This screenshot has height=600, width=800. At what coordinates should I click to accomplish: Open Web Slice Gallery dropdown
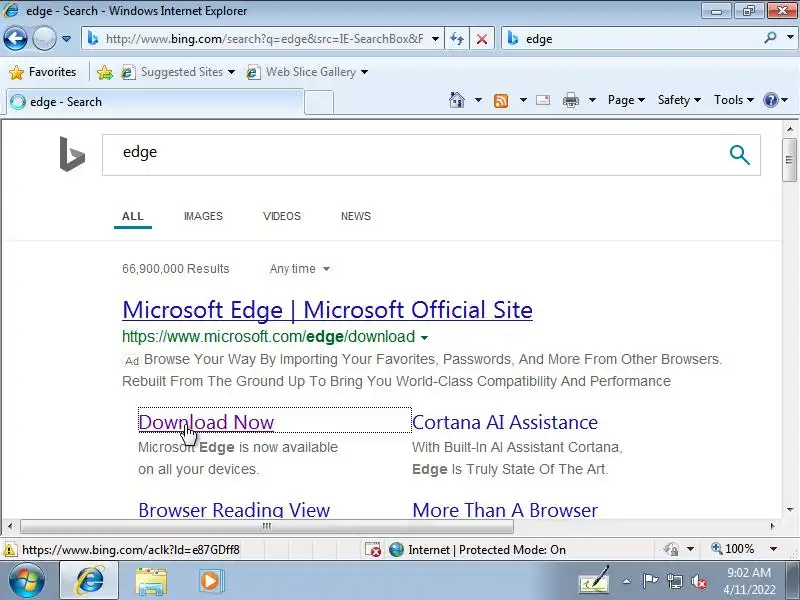pos(307,72)
